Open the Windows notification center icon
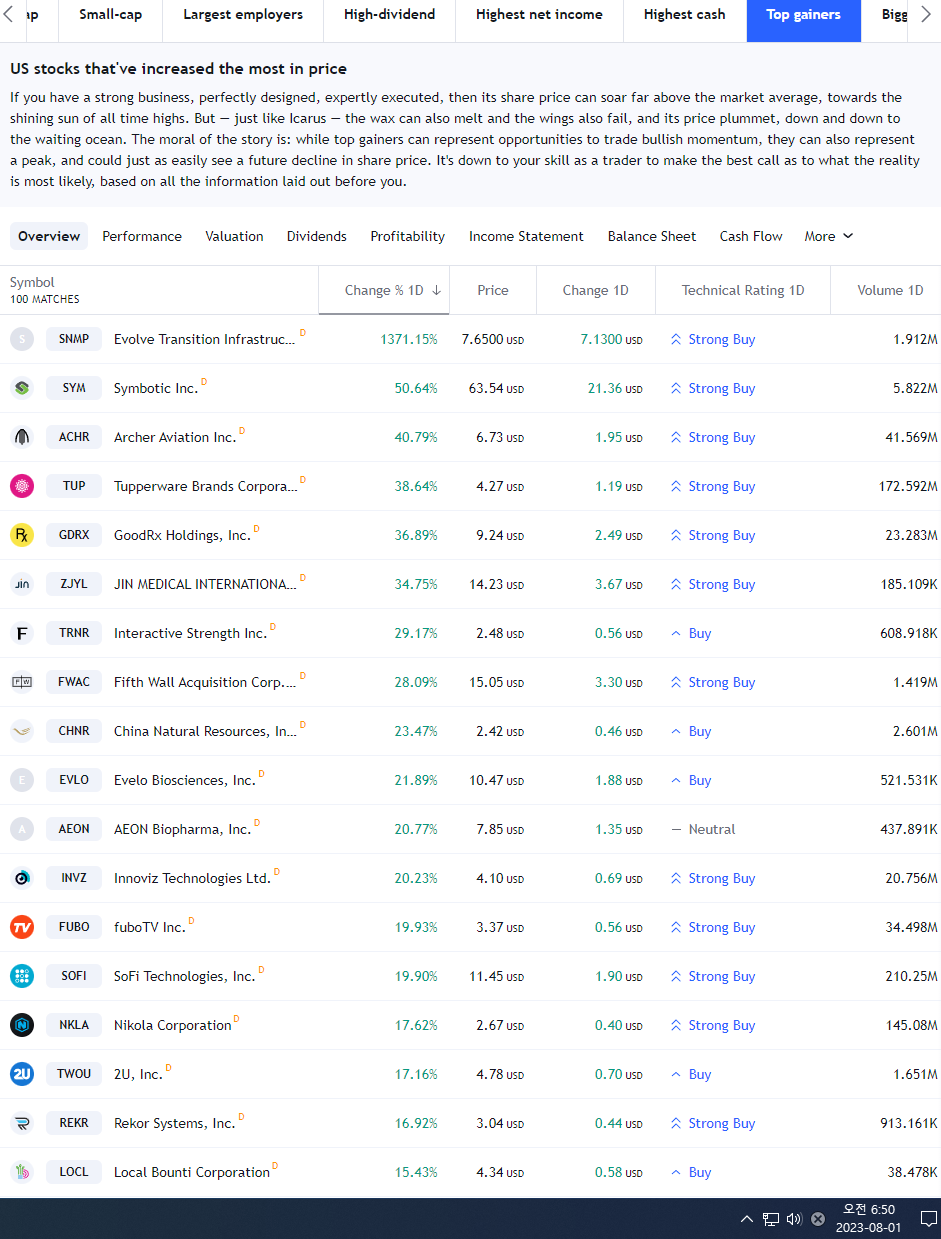The height and width of the screenshot is (1239, 941). [928, 1219]
